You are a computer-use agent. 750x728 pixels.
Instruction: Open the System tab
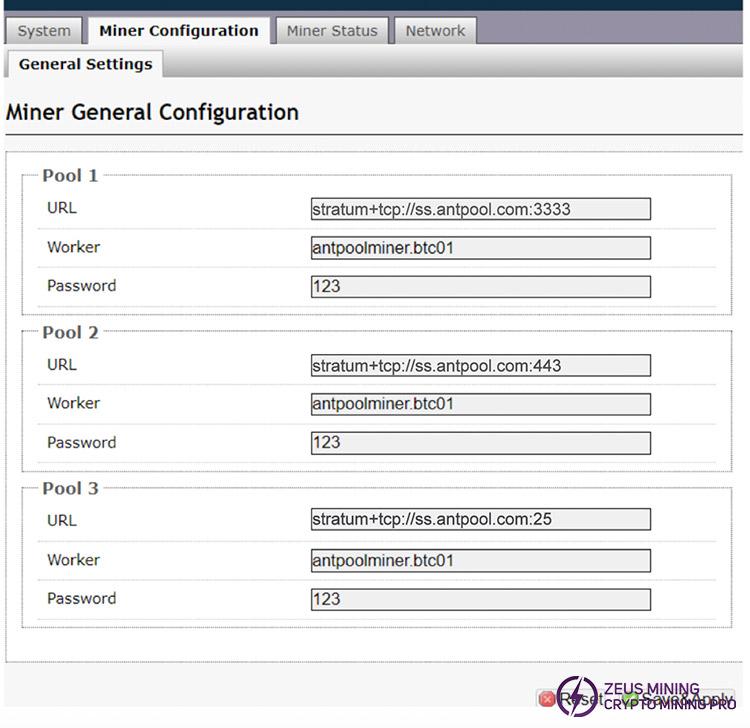[x=44, y=31]
